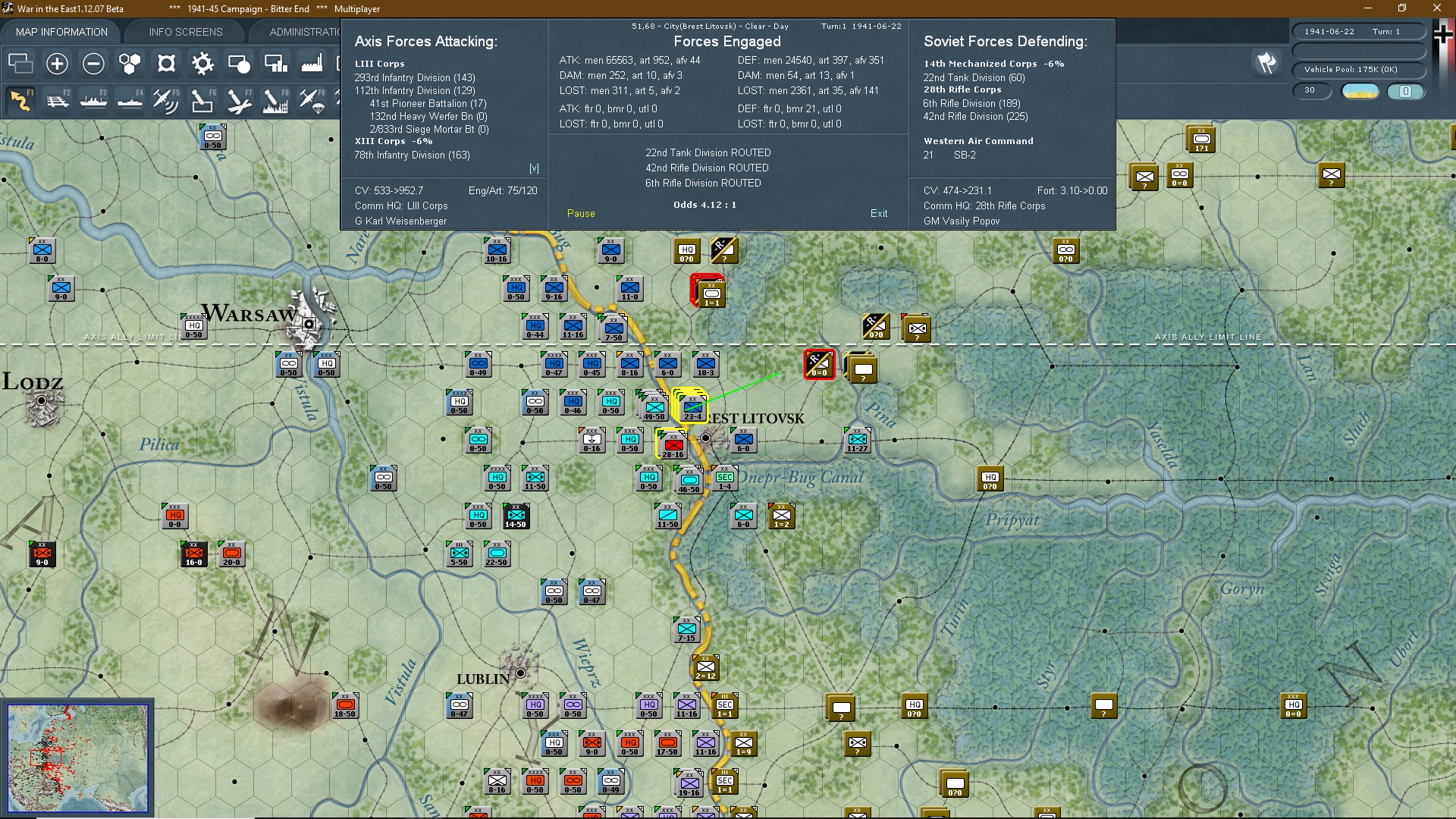1456x819 pixels.
Task: Select the 49-50 cyan unit counter
Action: point(654,407)
